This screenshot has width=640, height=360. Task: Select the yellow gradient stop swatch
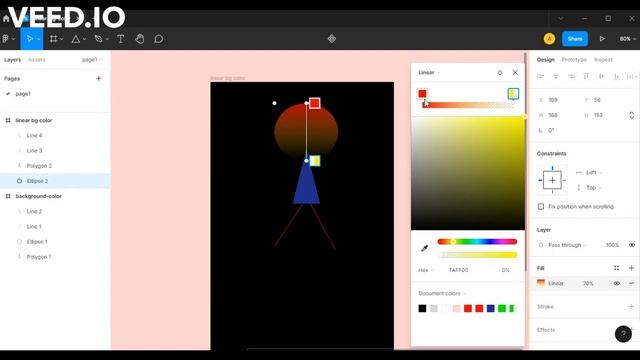[x=513, y=93]
